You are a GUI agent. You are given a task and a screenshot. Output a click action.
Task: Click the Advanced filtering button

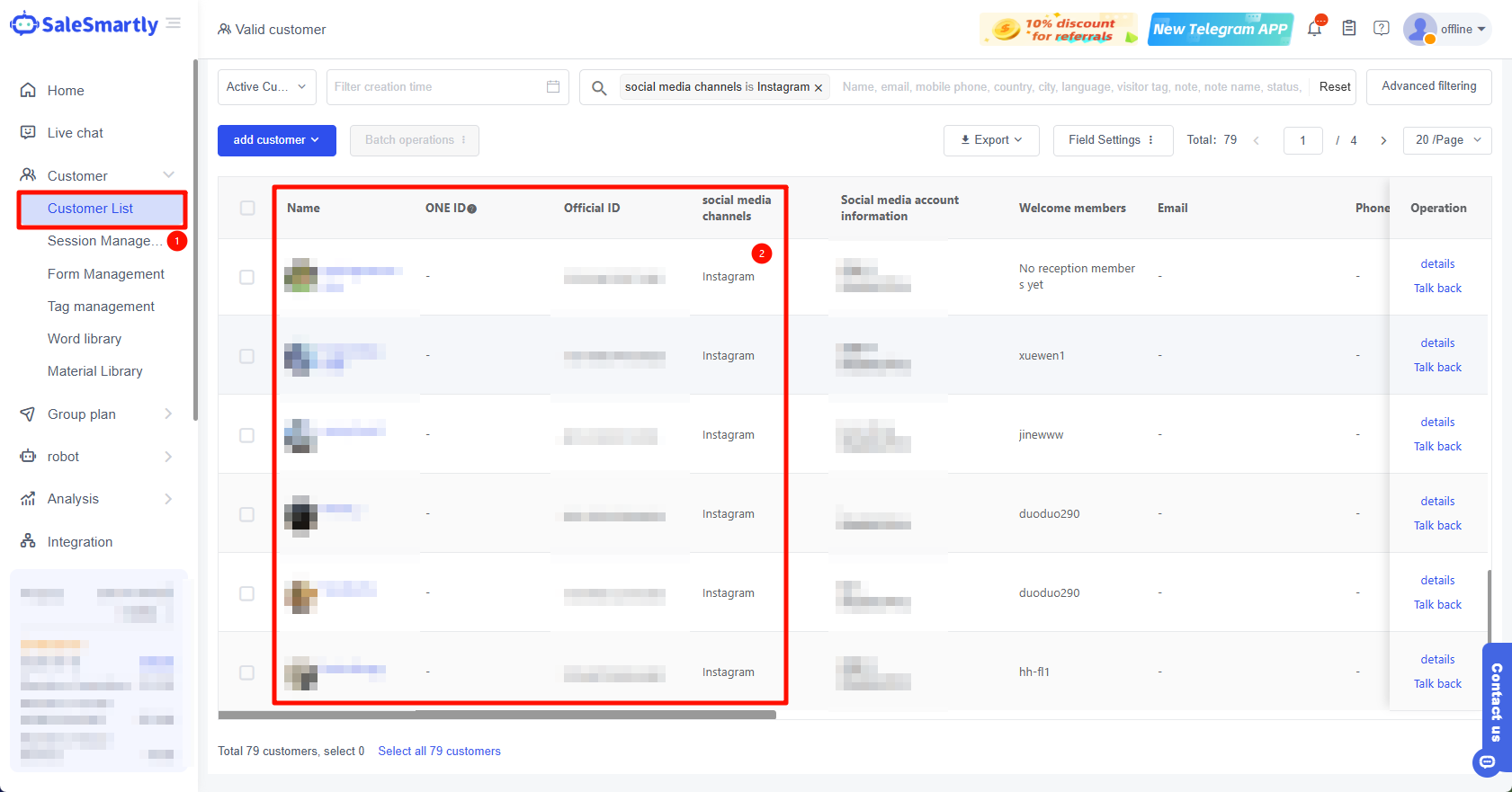[1428, 86]
